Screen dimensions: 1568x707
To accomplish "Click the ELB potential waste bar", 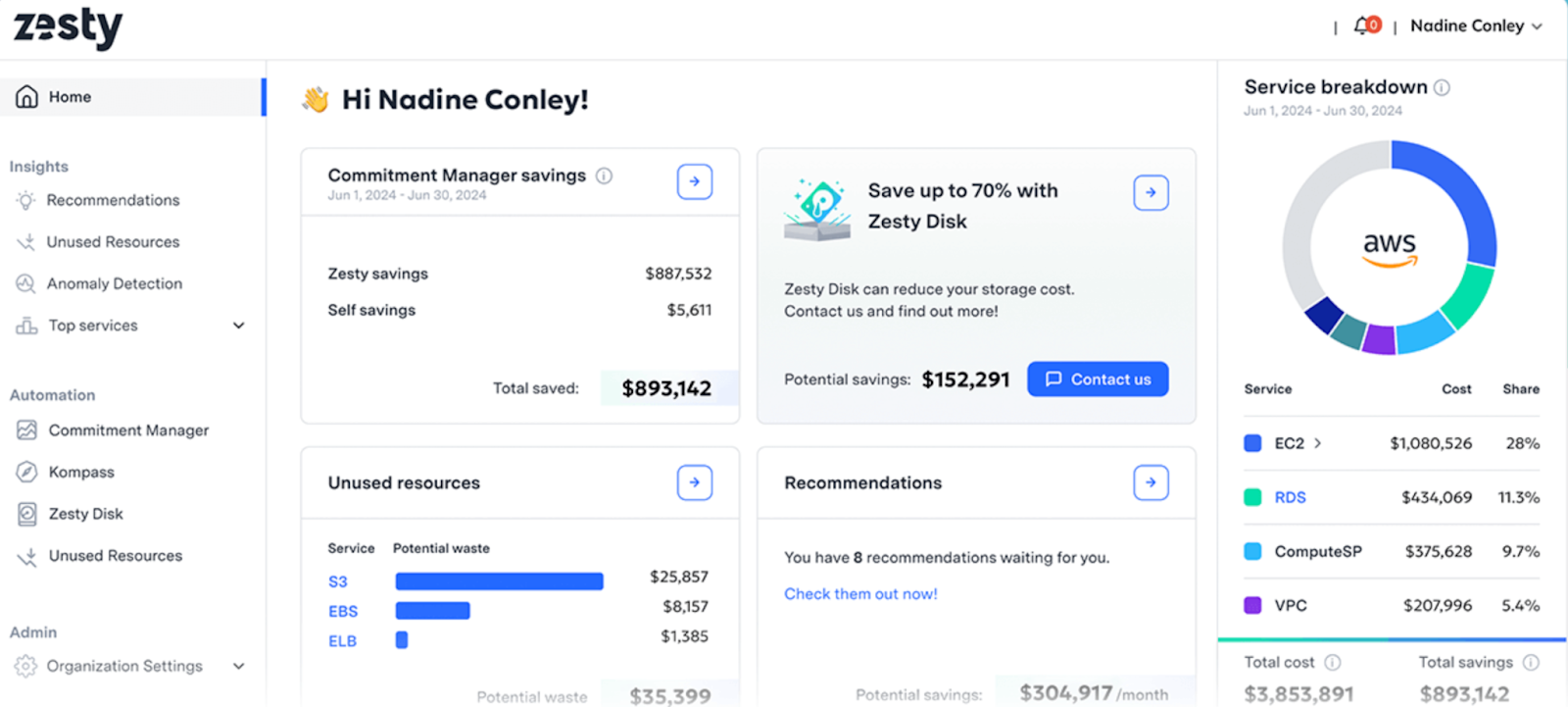I will pos(402,640).
